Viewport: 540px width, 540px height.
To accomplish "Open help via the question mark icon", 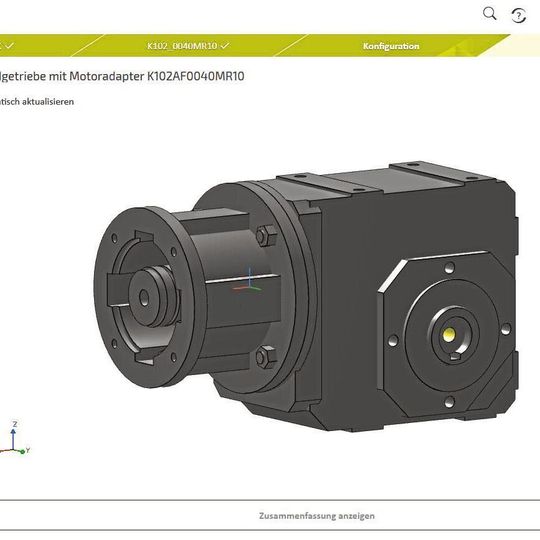I will (x=518, y=15).
